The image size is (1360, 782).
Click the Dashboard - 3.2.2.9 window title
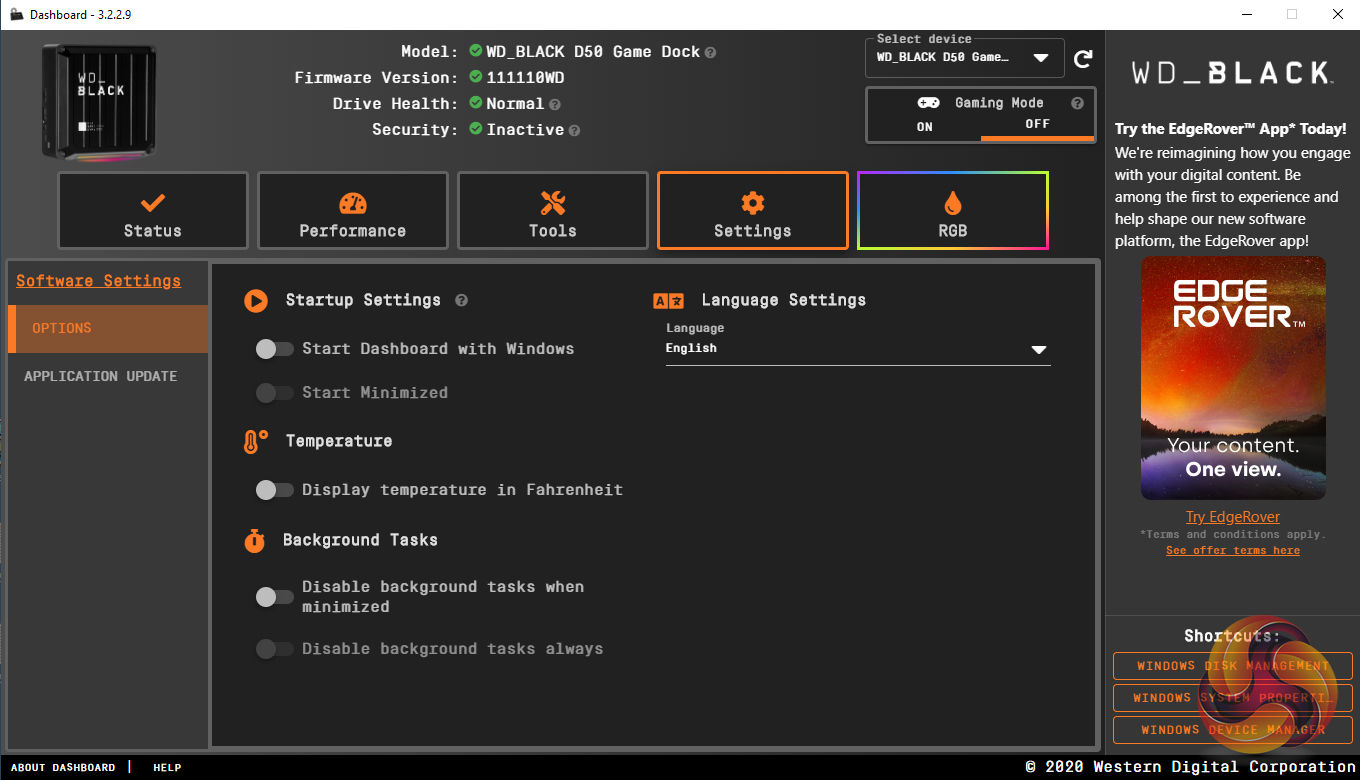[x=81, y=14]
